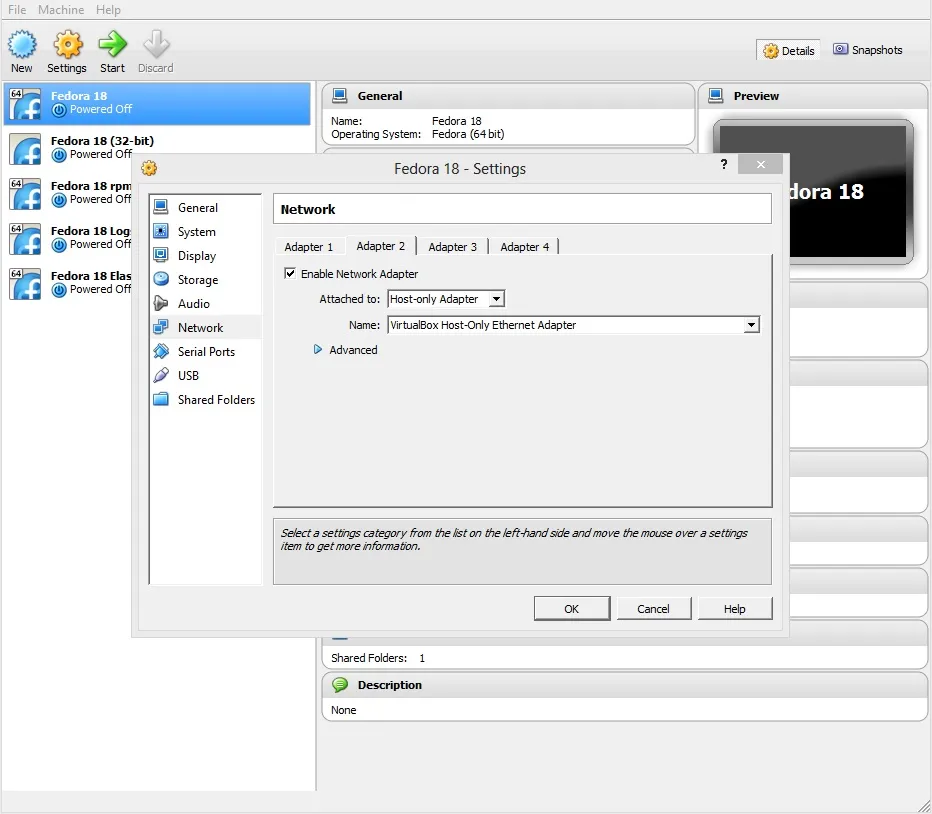The width and height of the screenshot is (932, 814).
Task: Switch to the Adapter 3 tab
Action: (x=452, y=247)
